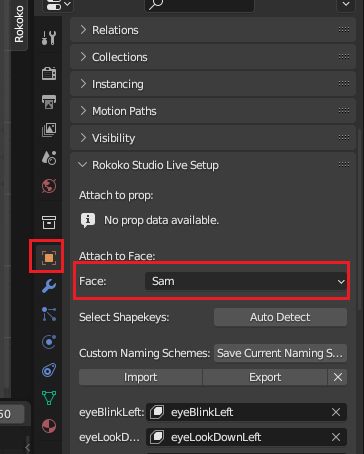Screen dimensions: 364x454
Task: Click the 'Select Shapekeys:' label
Action: (x=124, y=317)
